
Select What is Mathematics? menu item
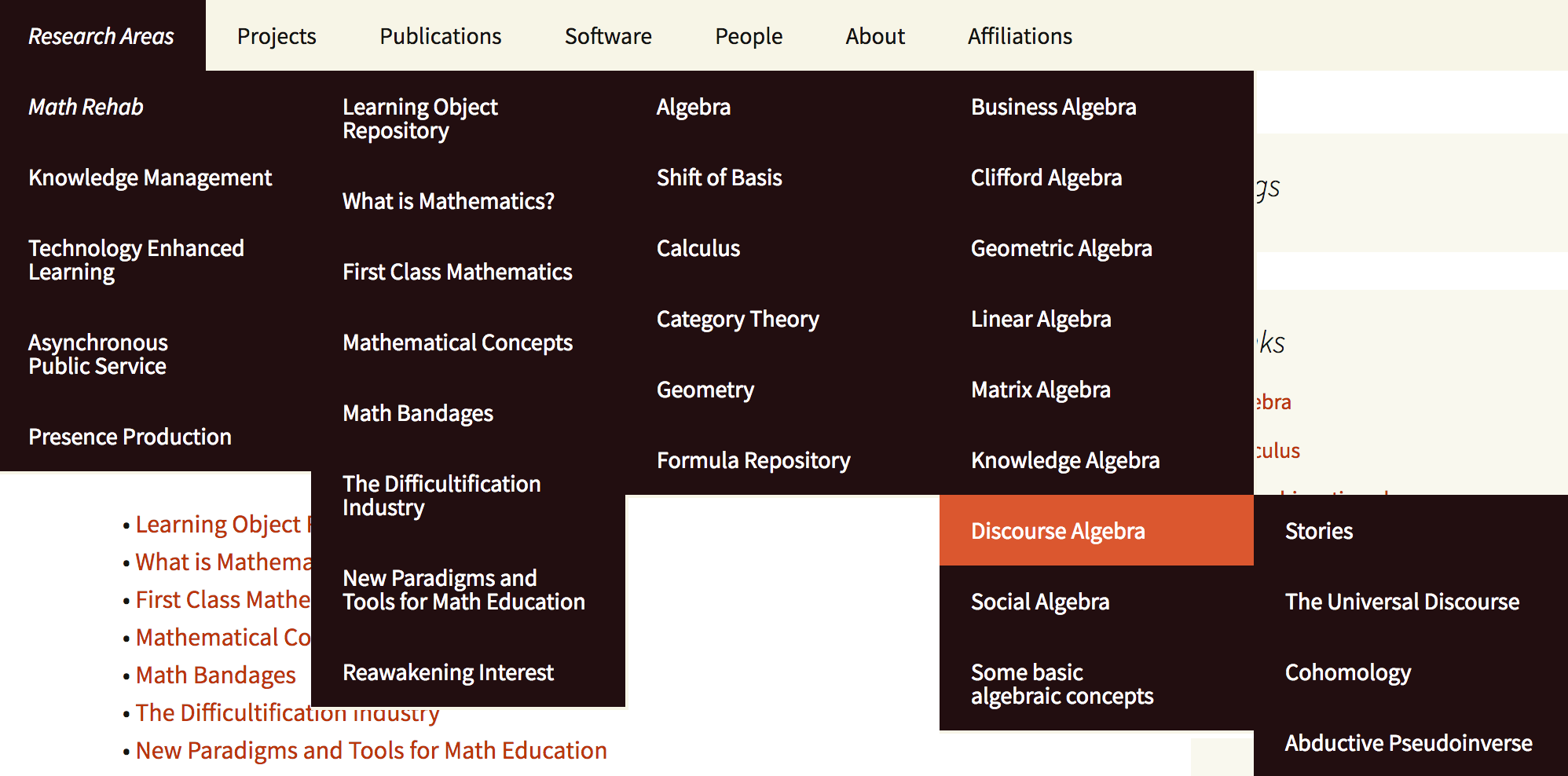coord(449,201)
